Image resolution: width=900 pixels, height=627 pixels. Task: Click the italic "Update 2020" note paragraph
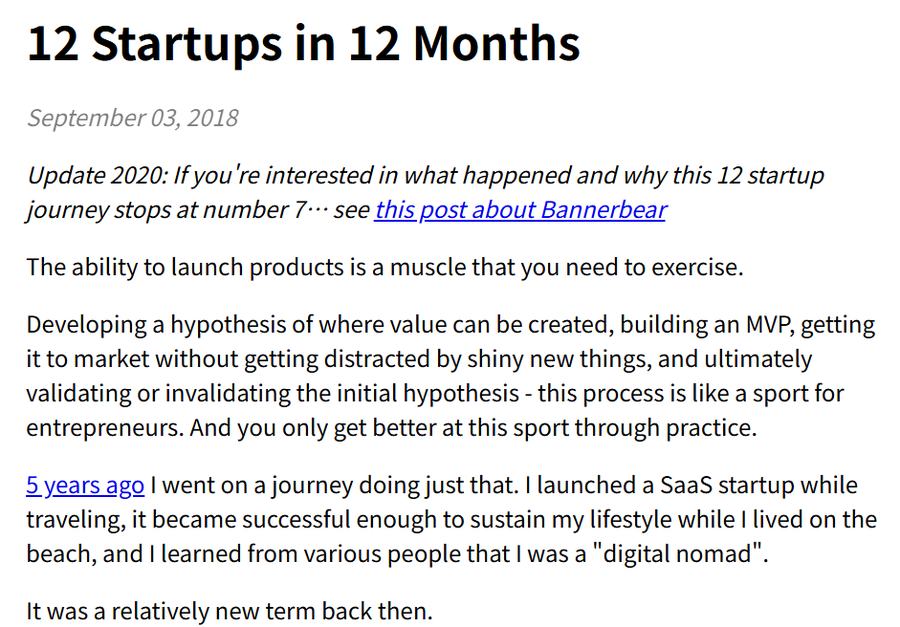coord(425,193)
